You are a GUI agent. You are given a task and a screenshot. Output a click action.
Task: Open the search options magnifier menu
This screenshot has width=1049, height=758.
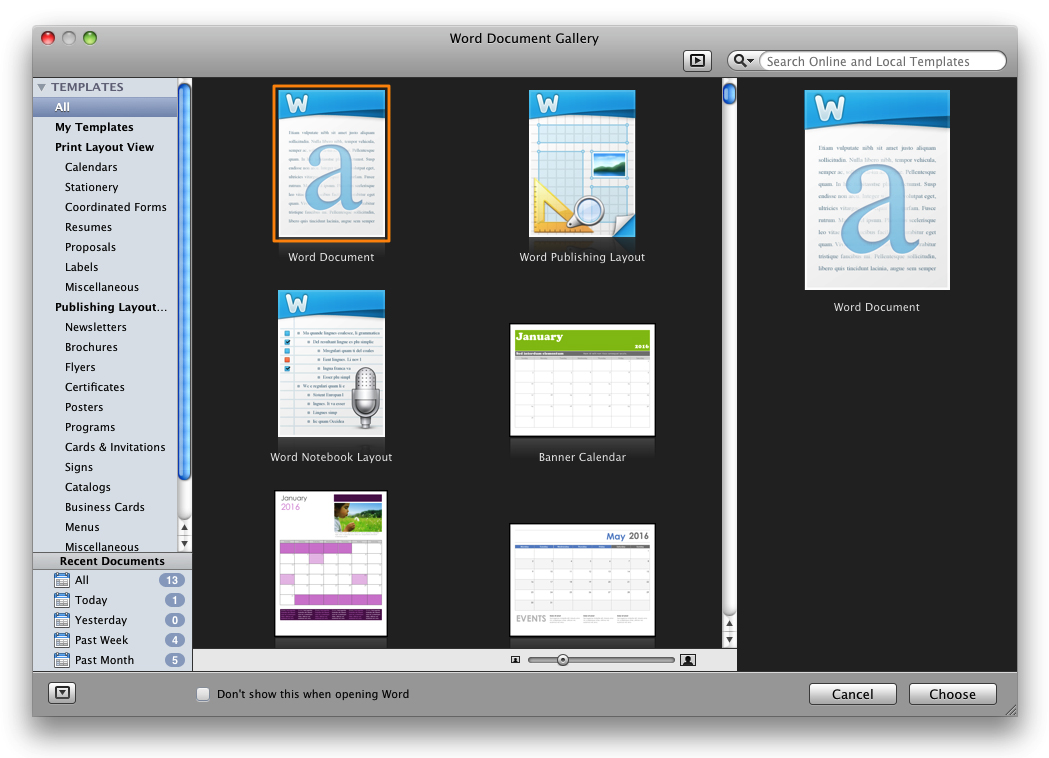pyautogui.click(x=743, y=61)
